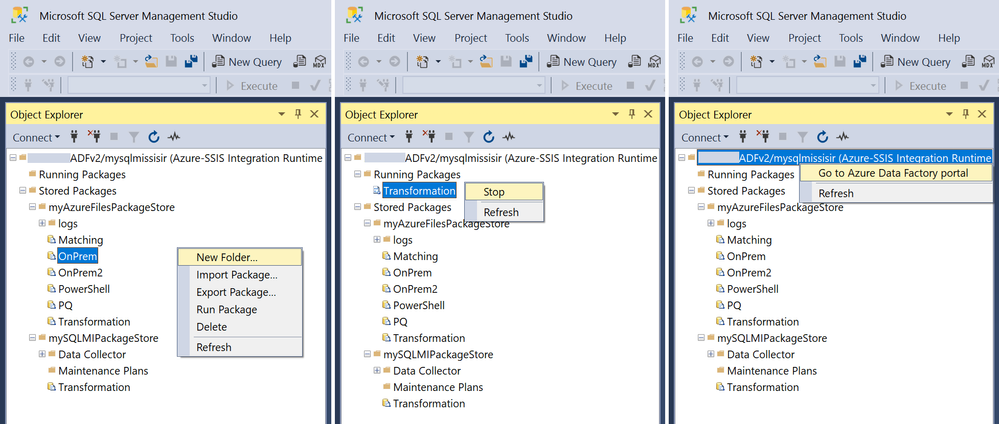Open File menu in window with New Folder menu
The image size is (999, 424).
pos(17,38)
